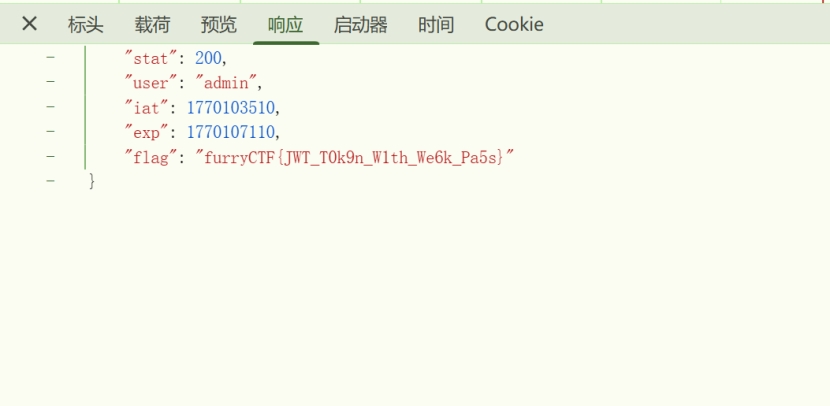830x406 pixels.
Task: Open the 载荷 tab
Action: (153, 25)
